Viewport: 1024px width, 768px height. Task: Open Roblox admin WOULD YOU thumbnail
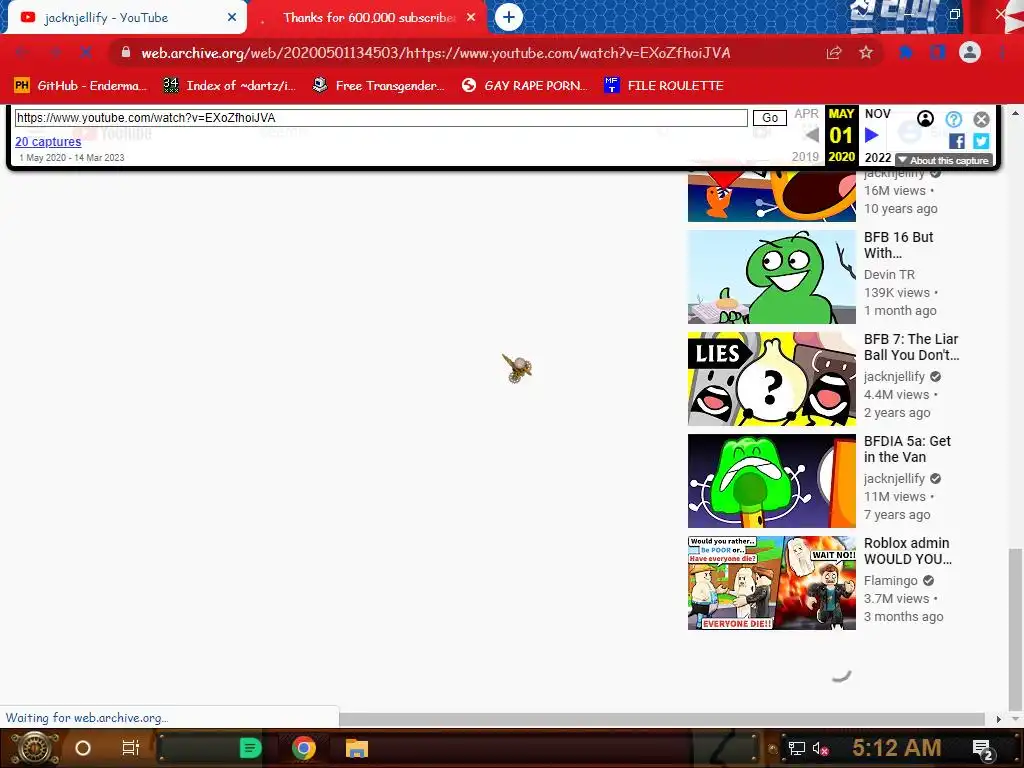pyautogui.click(x=771, y=583)
